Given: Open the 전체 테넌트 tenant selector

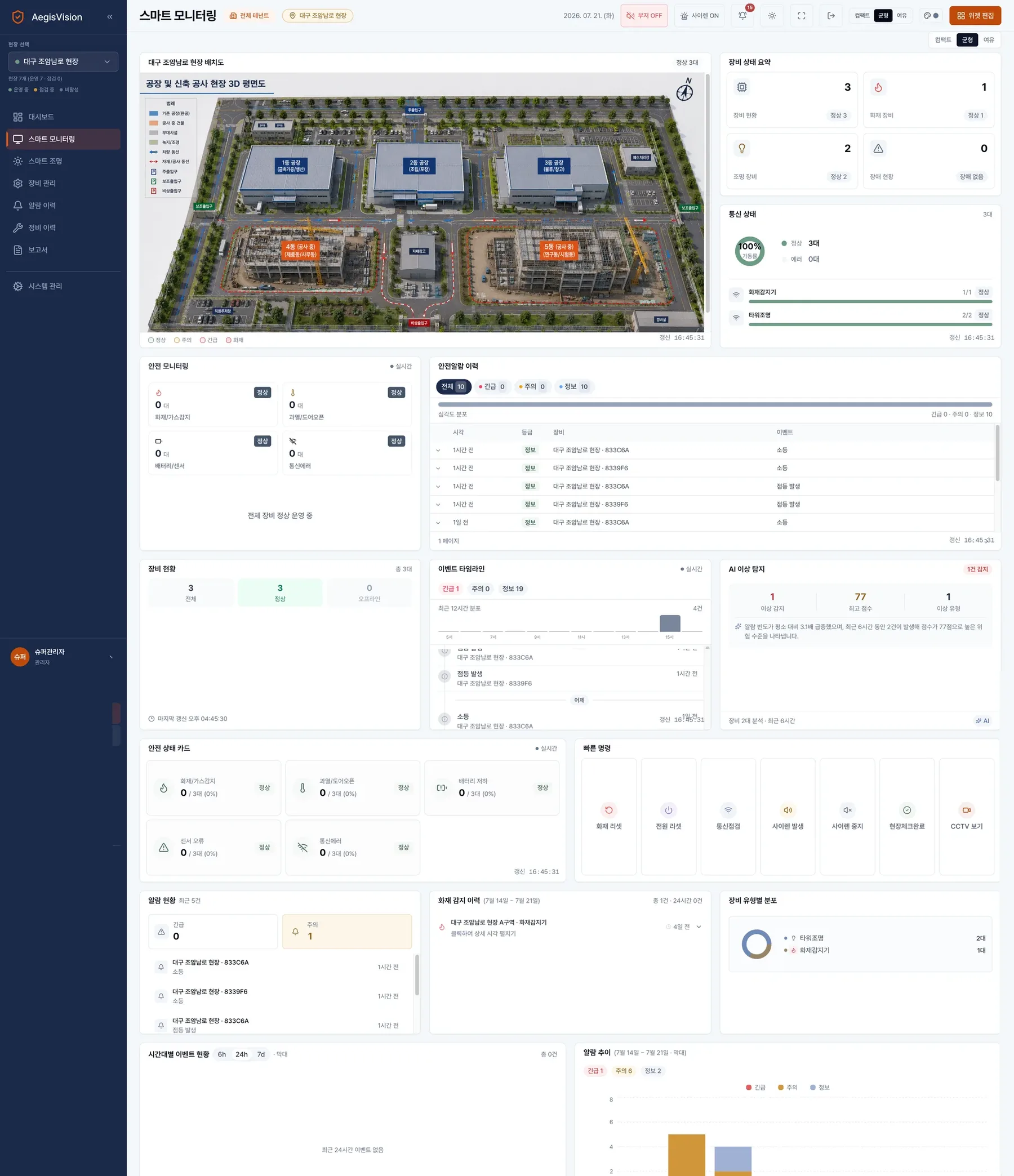Looking at the screenshot, I should pyautogui.click(x=249, y=16).
